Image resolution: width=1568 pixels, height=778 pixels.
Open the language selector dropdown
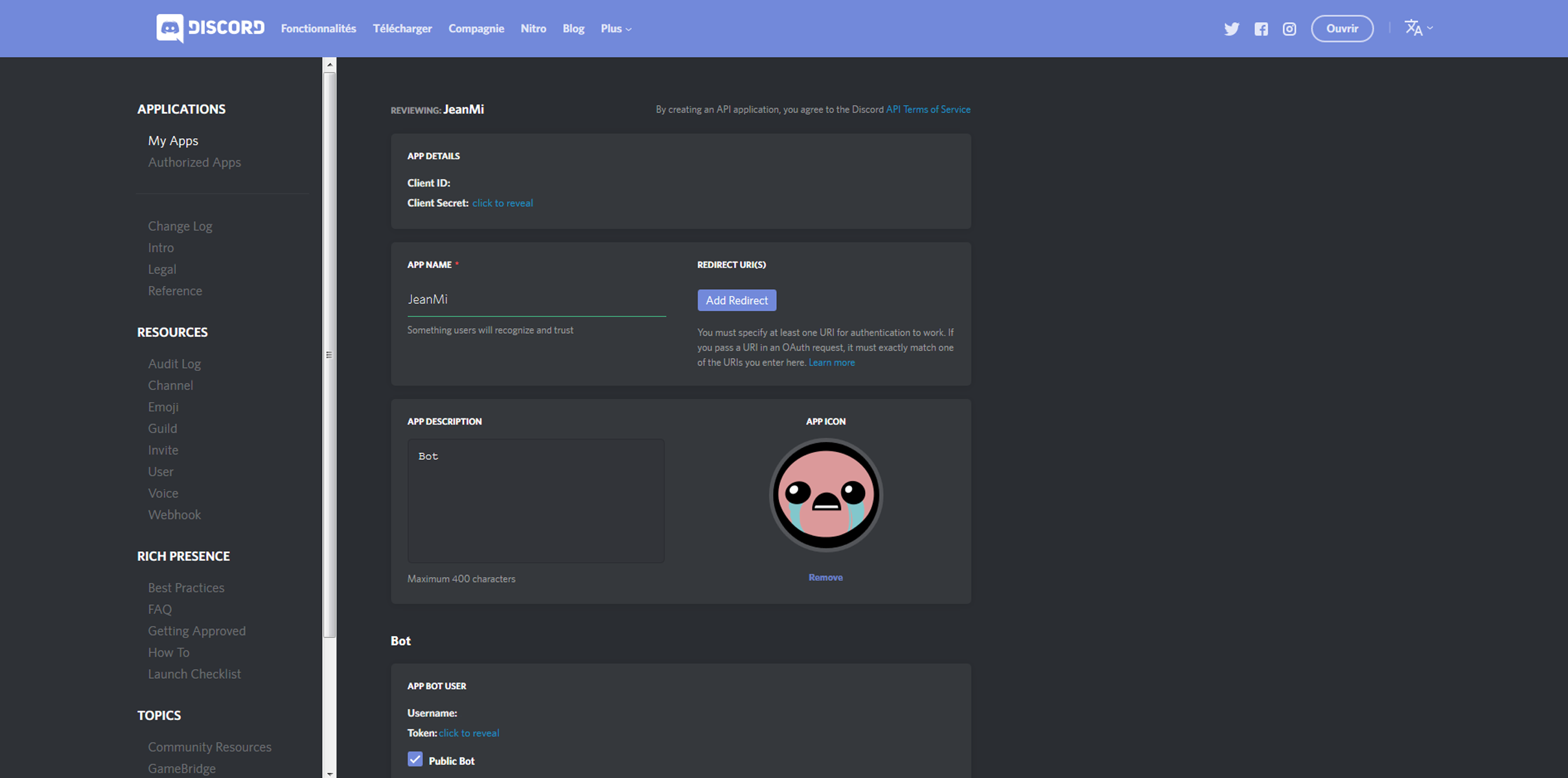point(1418,28)
